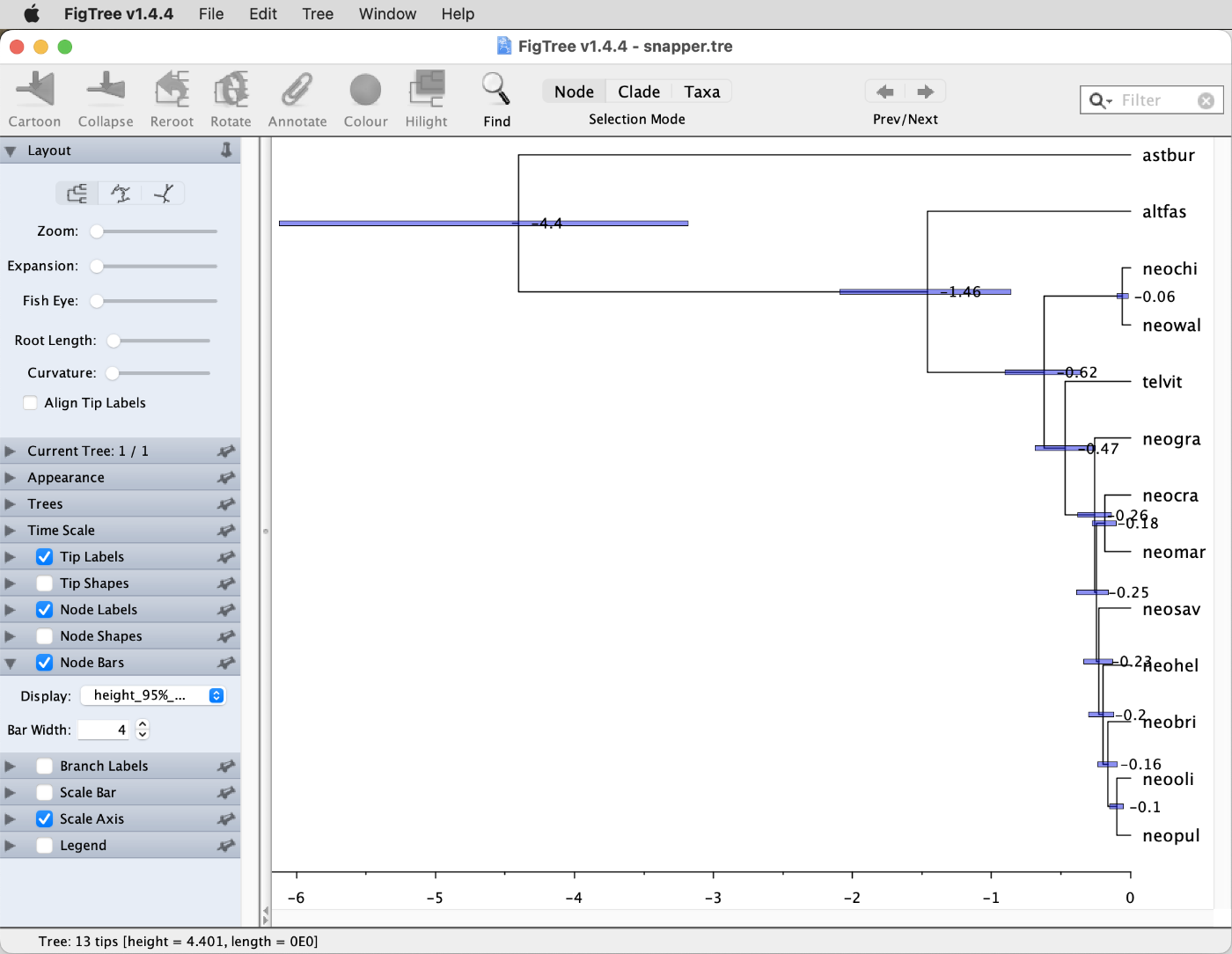Click the Fish Eye slider
1232x954 pixels.
click(153, 301)
